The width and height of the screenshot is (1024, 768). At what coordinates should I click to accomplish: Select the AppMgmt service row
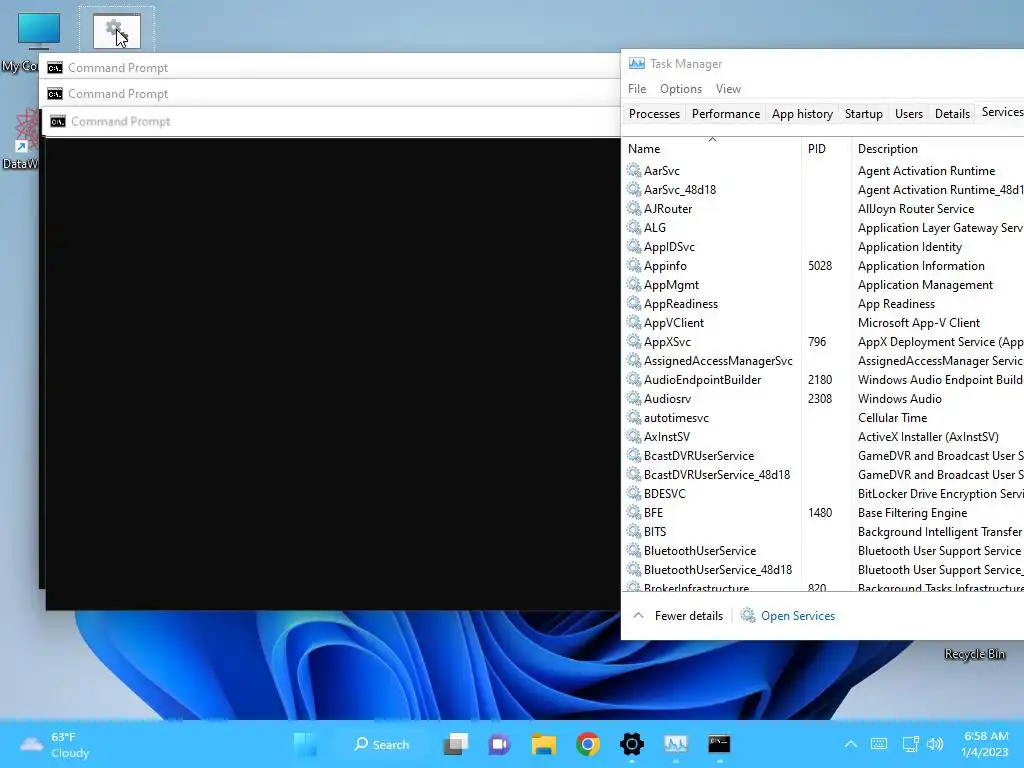click(x=824, y=285)
